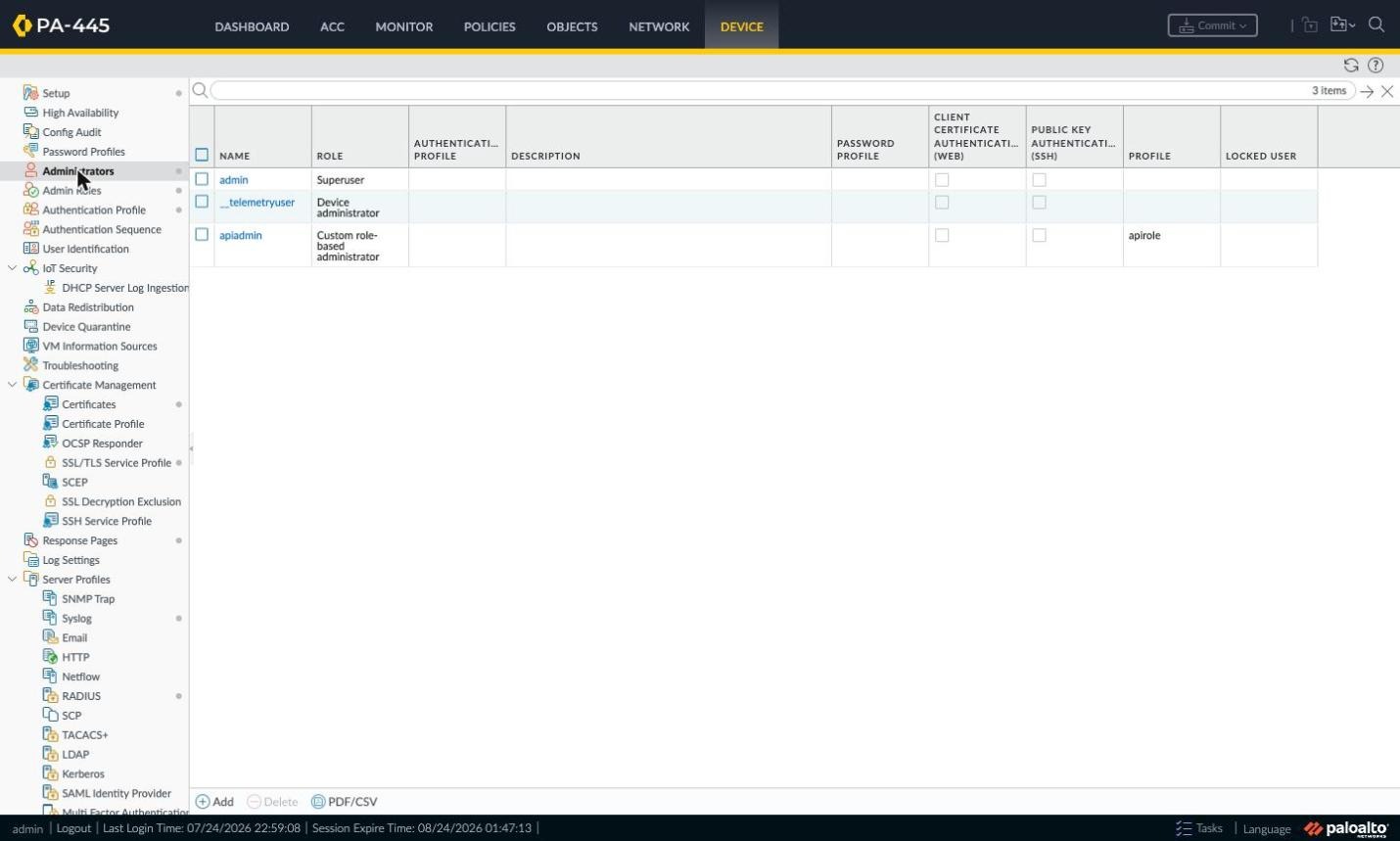Click the RADIUS server profile icon
Viewport: 1400px width, 841px height.
[x=50, y=696]
